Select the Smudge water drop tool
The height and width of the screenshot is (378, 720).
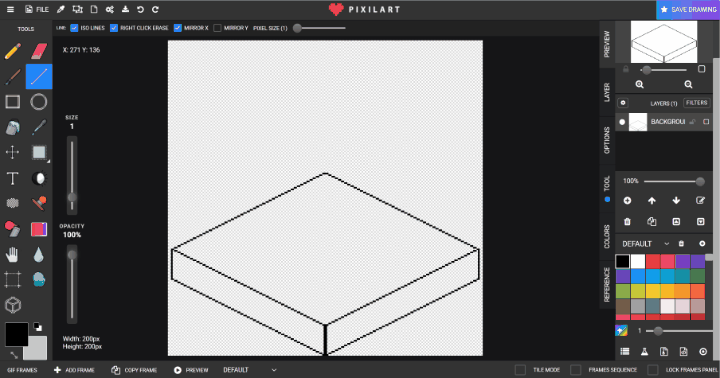39,254
